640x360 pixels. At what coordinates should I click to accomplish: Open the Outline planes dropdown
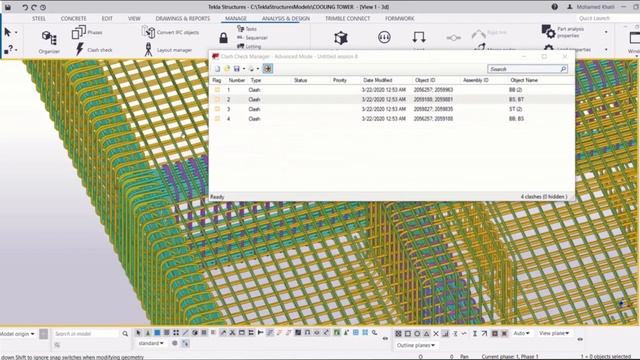416,345
